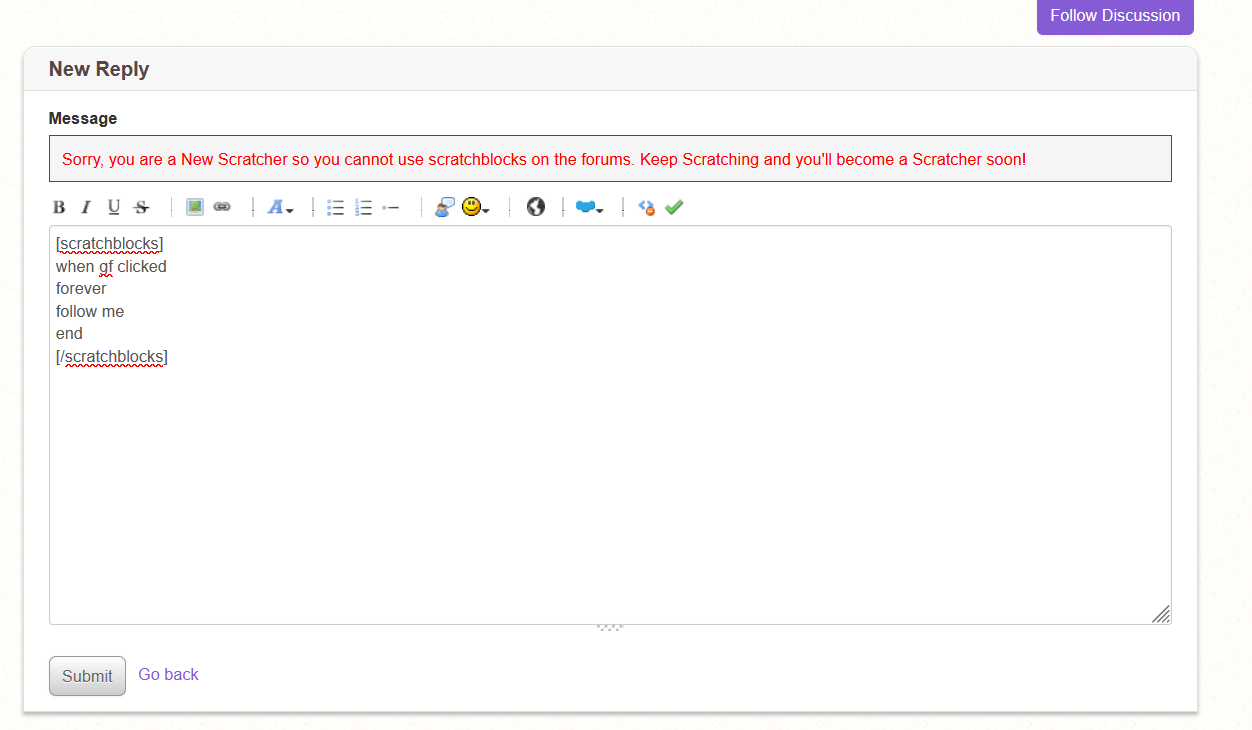Insert a bulleted list
The height and width of the screenshot is (730, 1252).
[x=336, y=207]
